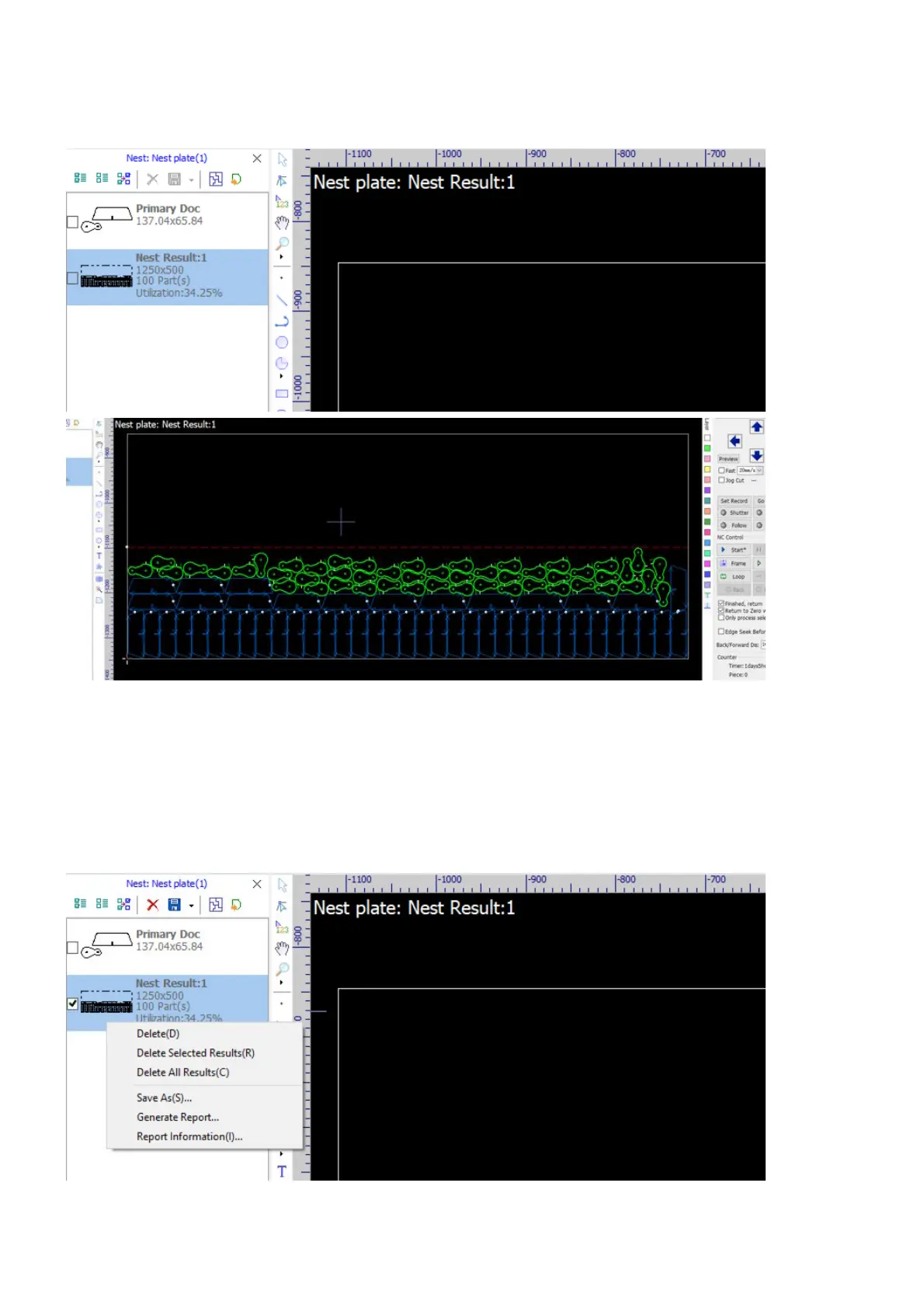Select the diagonal Line drawing tool
924x1308 pixels.
[282, 300]
